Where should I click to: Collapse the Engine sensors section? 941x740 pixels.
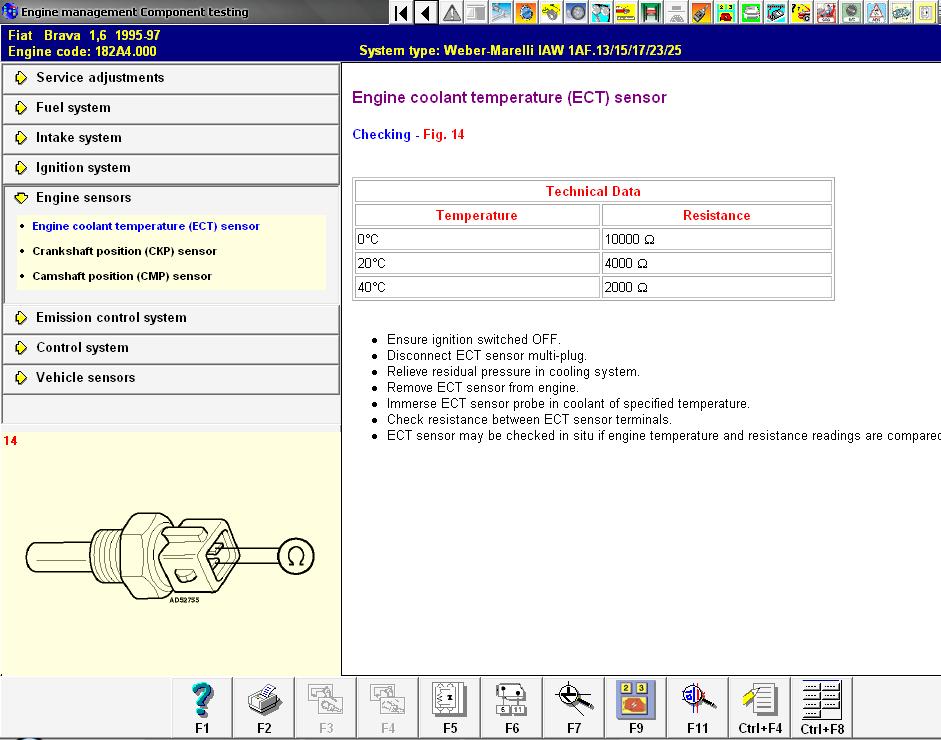(x=83, y=198)
